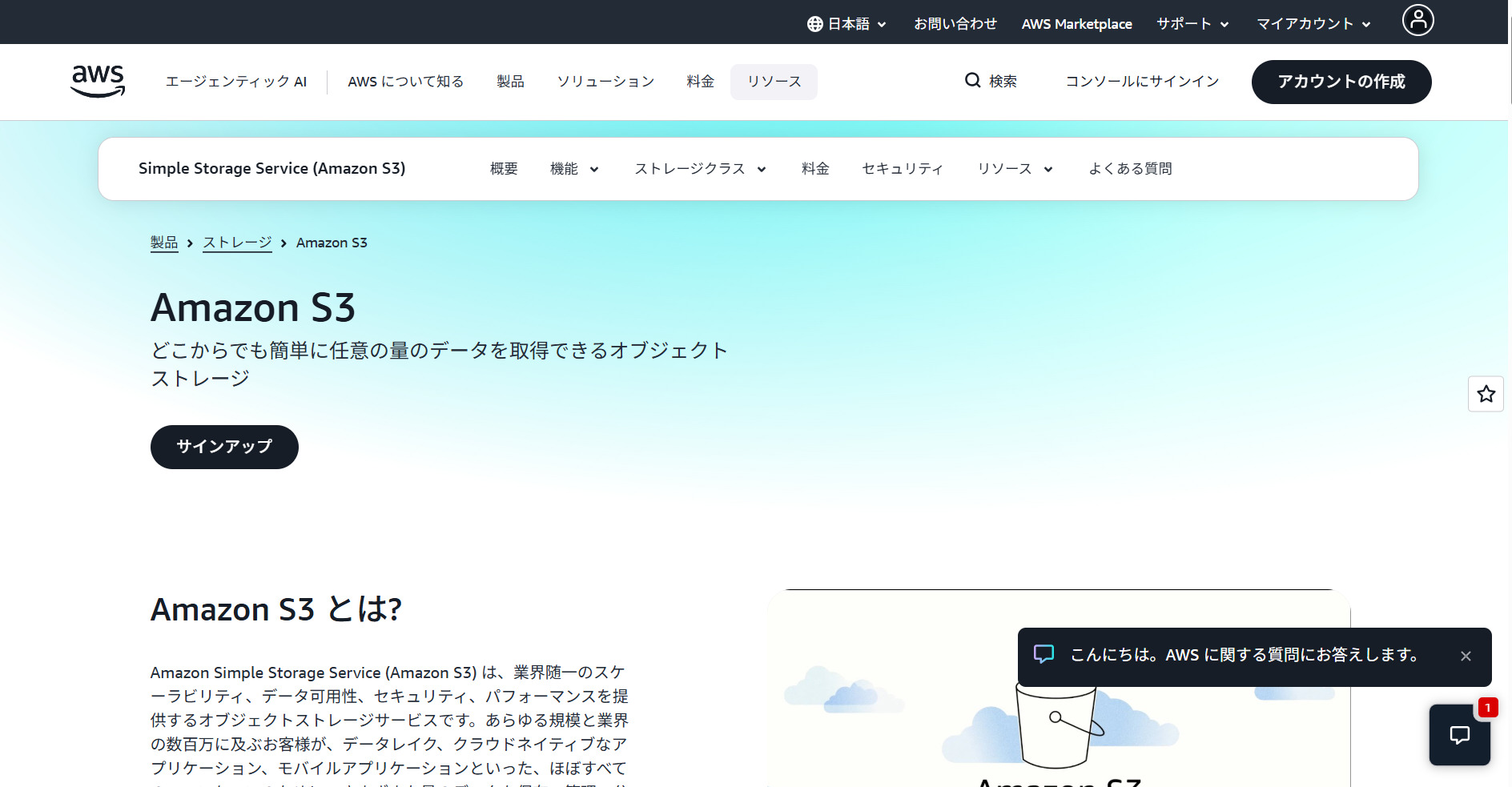
Task: Open 製品 menu in main nav
Action: 510,82
